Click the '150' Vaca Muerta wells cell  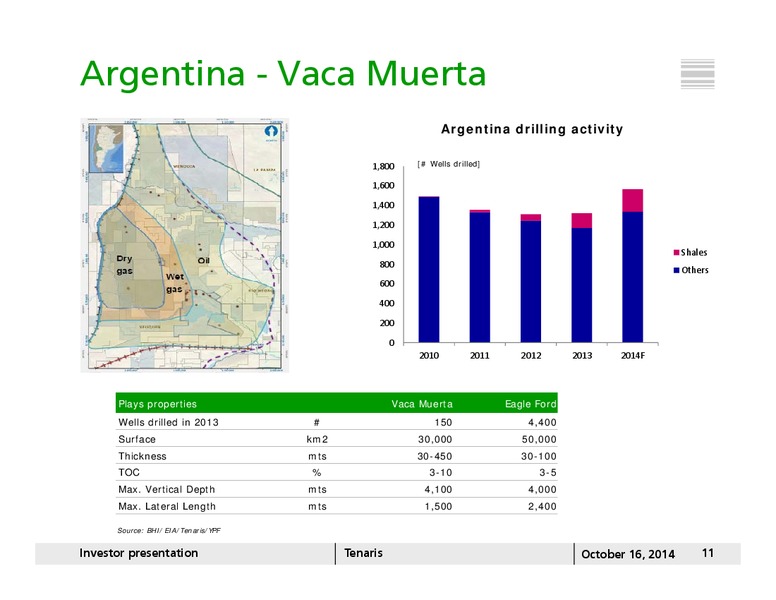(x=443, y=422)
